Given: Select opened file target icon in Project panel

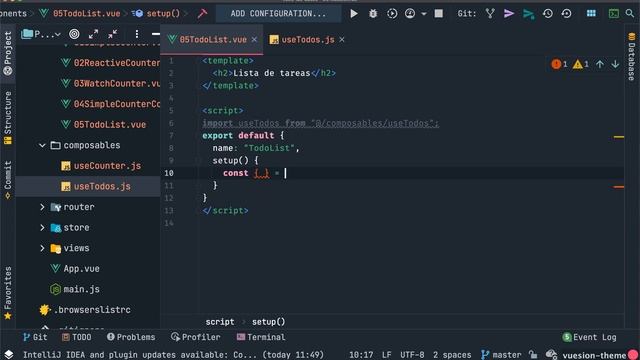Looking at the screenshot, I should point(74,34).
